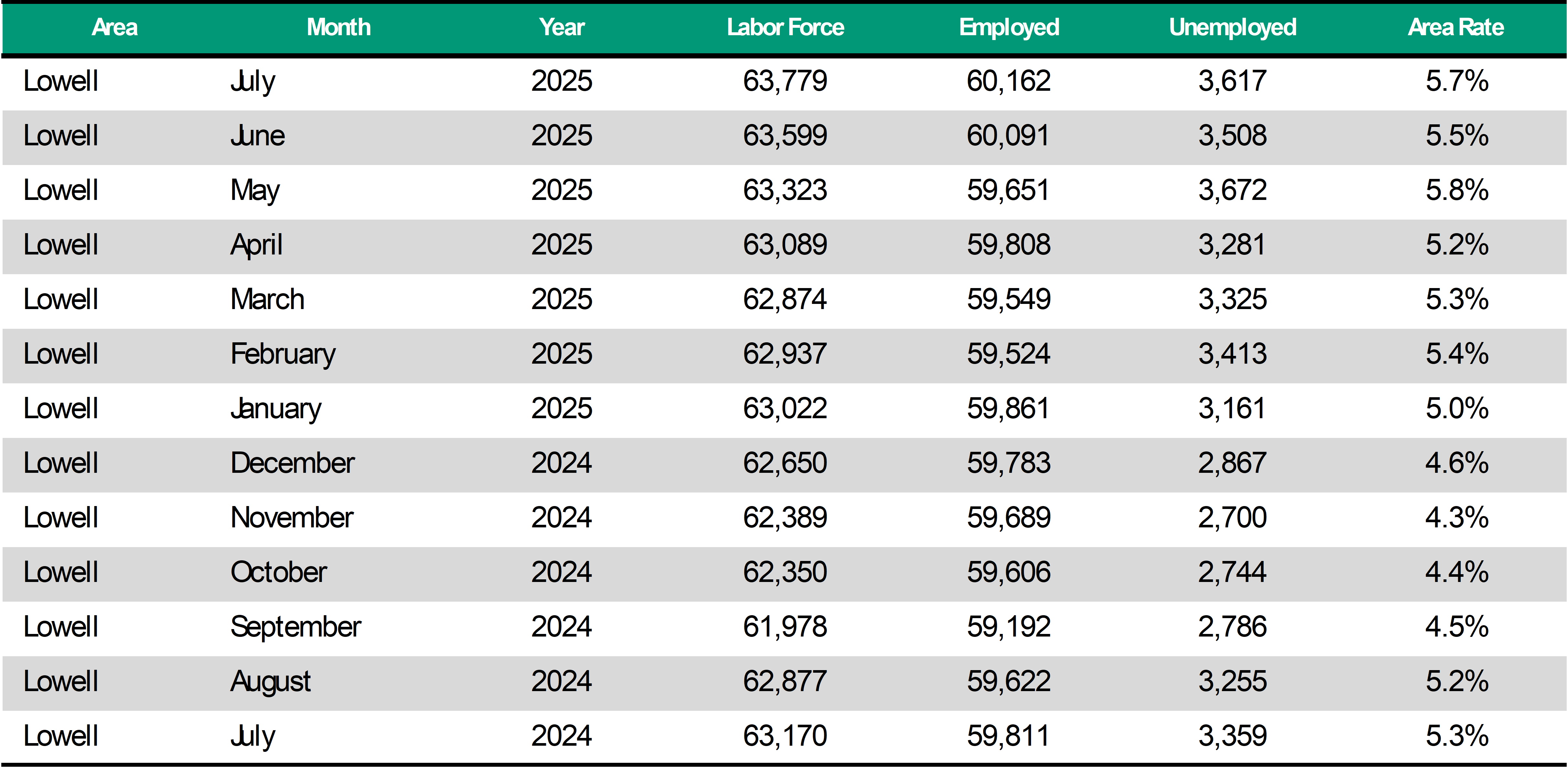Screen dimensions: 1568x767
Task: Click the Labor Force column header
Action: [785, 27]
